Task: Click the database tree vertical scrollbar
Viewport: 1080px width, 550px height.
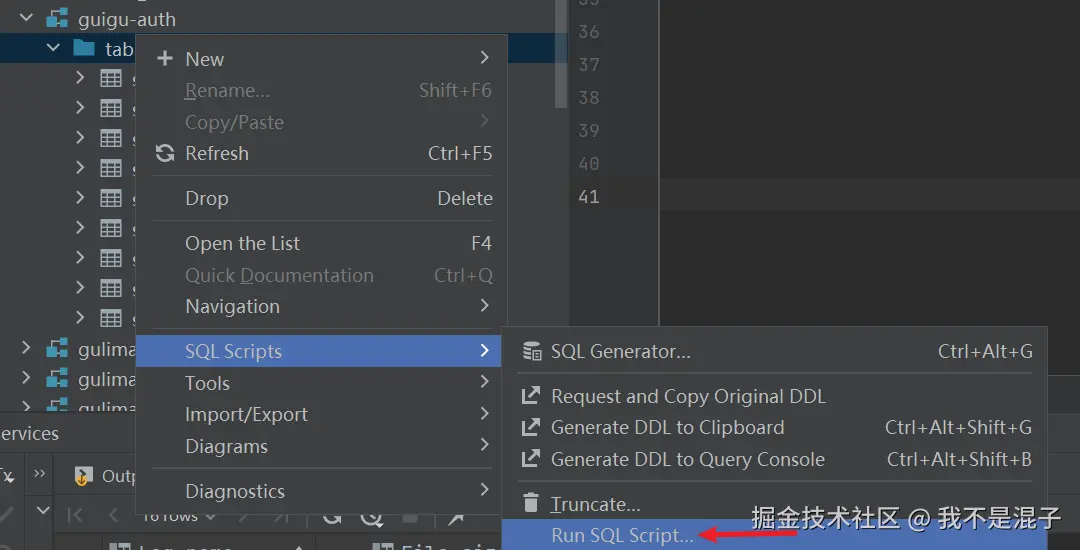Action: click(x=561, y=54)
